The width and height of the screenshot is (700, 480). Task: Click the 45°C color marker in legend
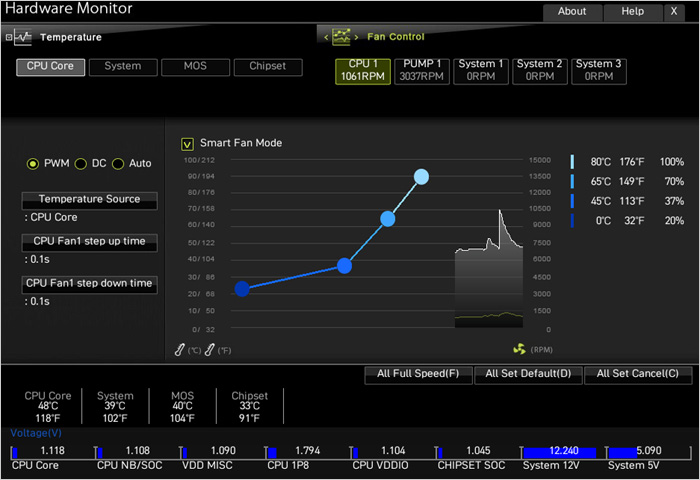(572, 201)
